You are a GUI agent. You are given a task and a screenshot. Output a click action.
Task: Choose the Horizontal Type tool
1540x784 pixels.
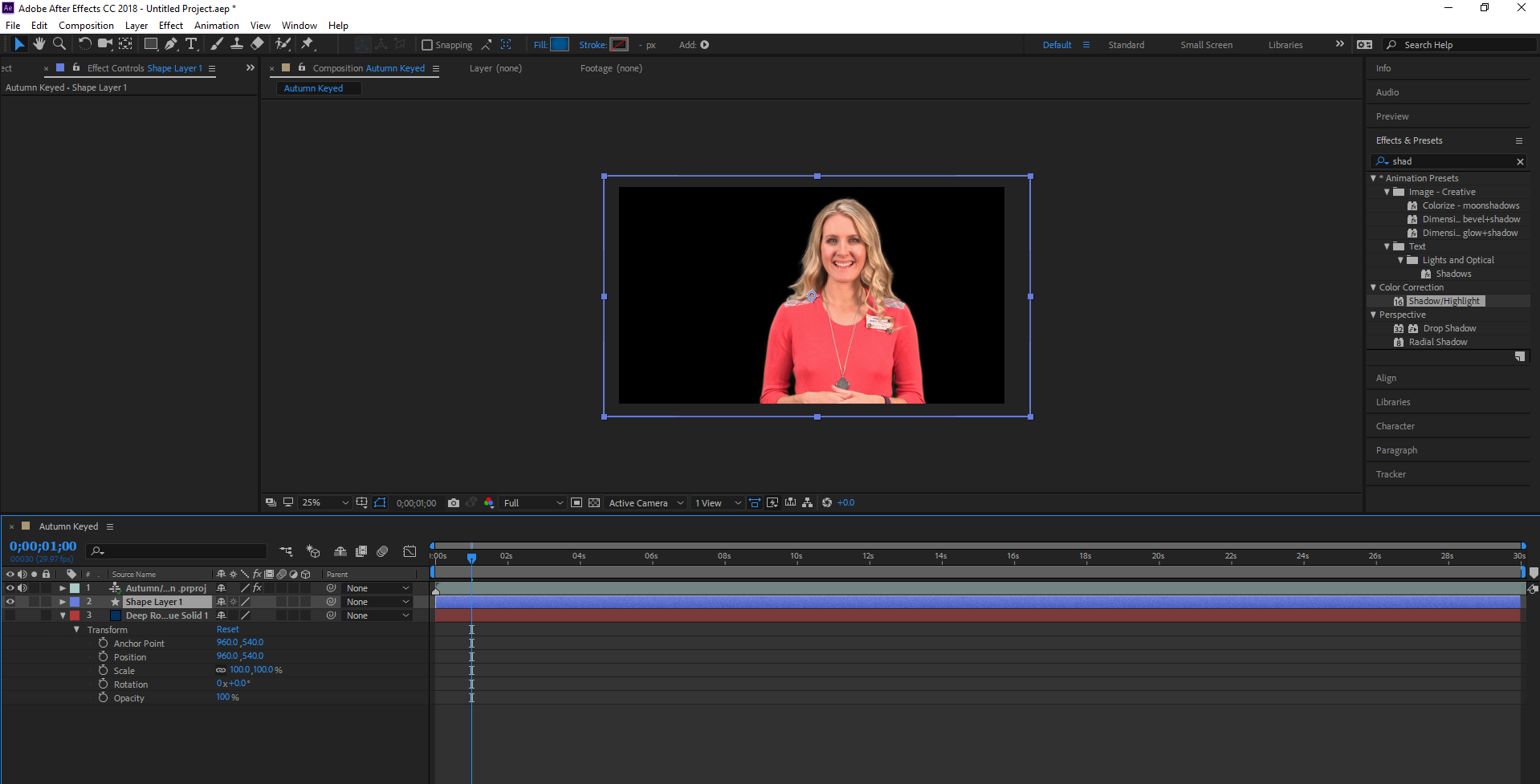(191, 44)
